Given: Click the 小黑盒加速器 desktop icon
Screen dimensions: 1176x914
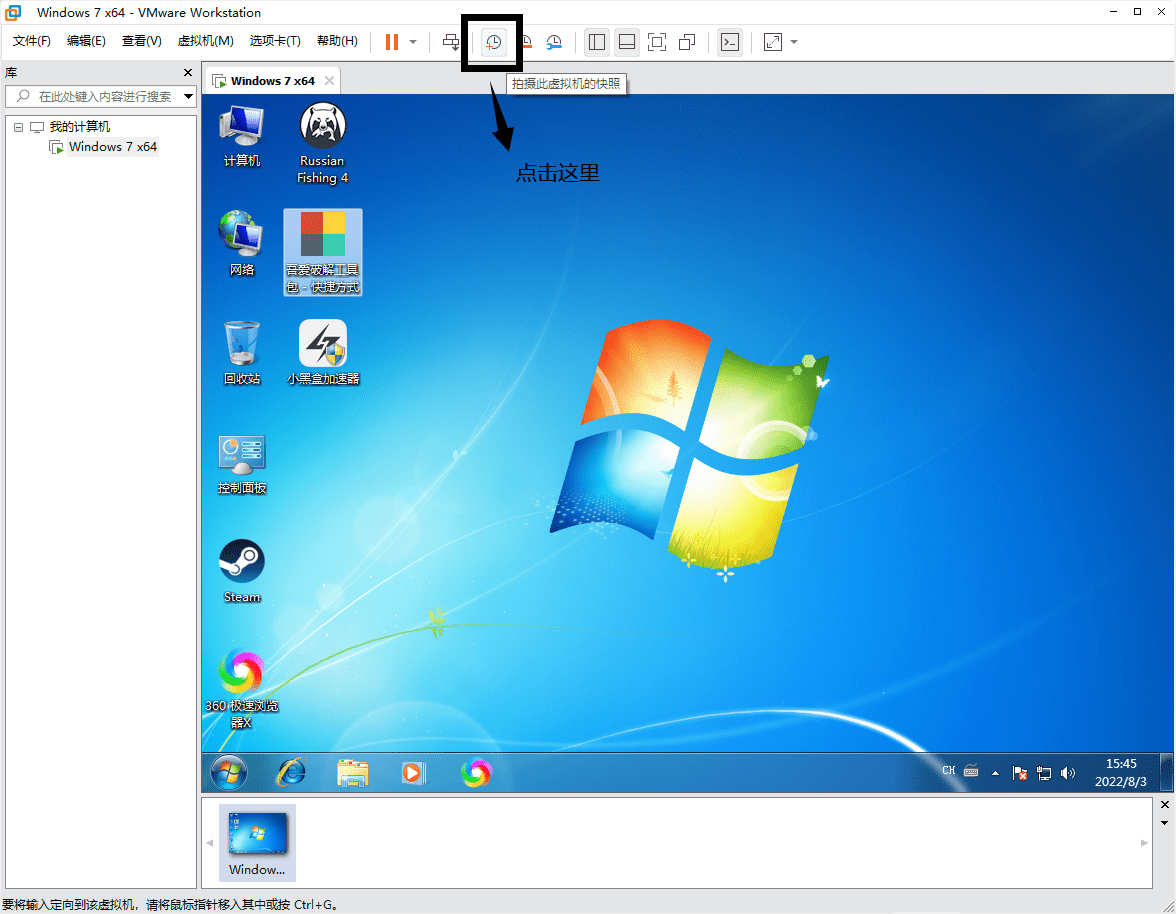Looking at the screenshot, I should click(322, 352).
